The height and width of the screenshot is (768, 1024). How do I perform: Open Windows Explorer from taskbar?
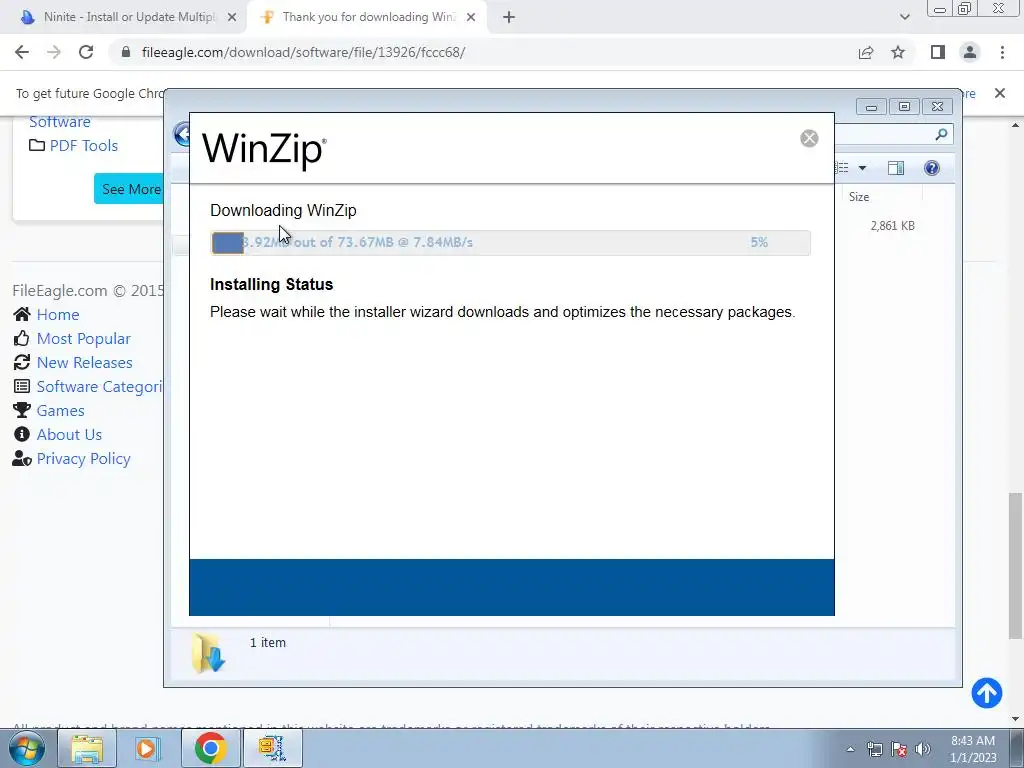87,748
